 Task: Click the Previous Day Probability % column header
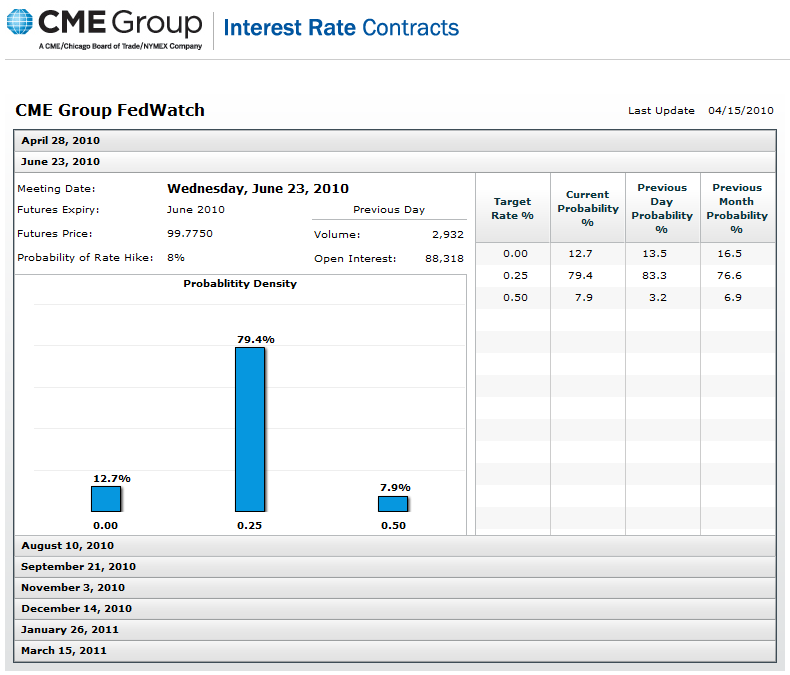662,209
